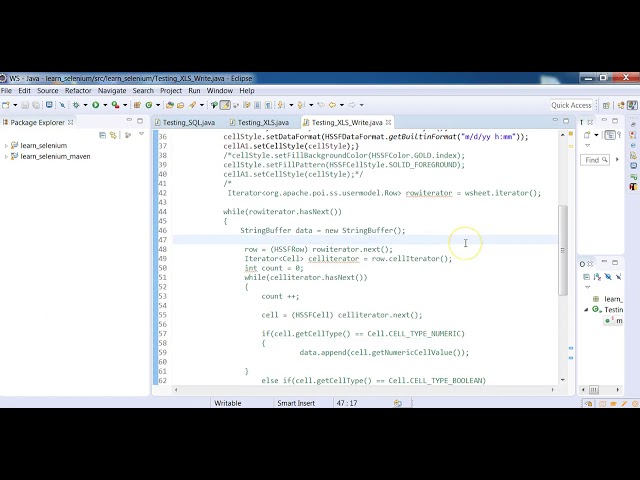Toggle Skip All Breakpoints icon

tap(62, 105)
